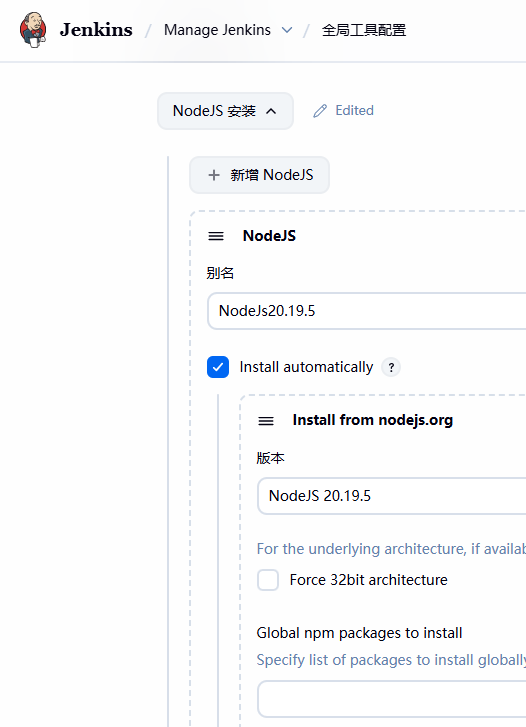Grab drag handle beside Install from nodejs.org
This screenshot has width=526, height=727.
coord(266,421)
